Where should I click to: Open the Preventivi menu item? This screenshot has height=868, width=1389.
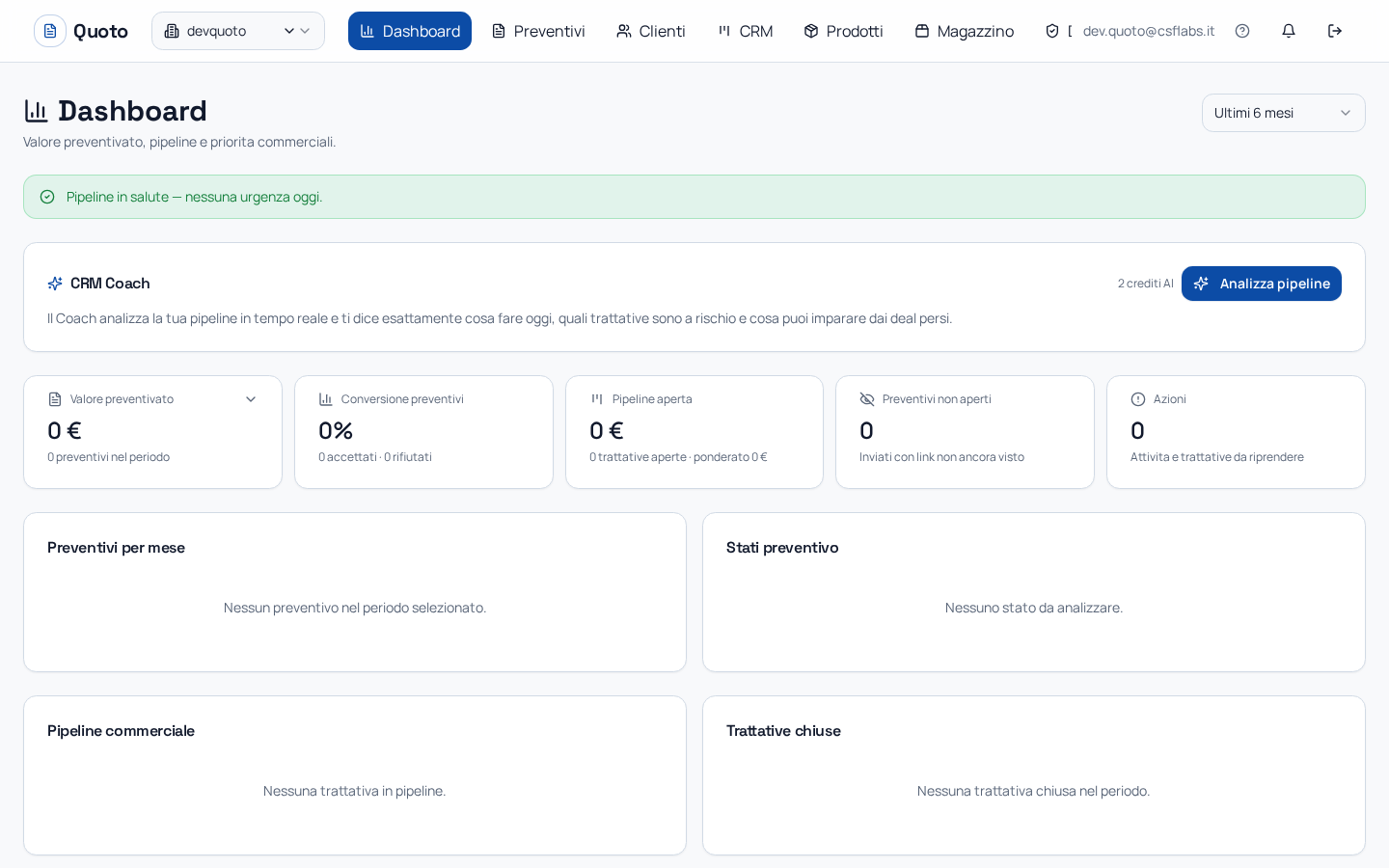[538, 31]
